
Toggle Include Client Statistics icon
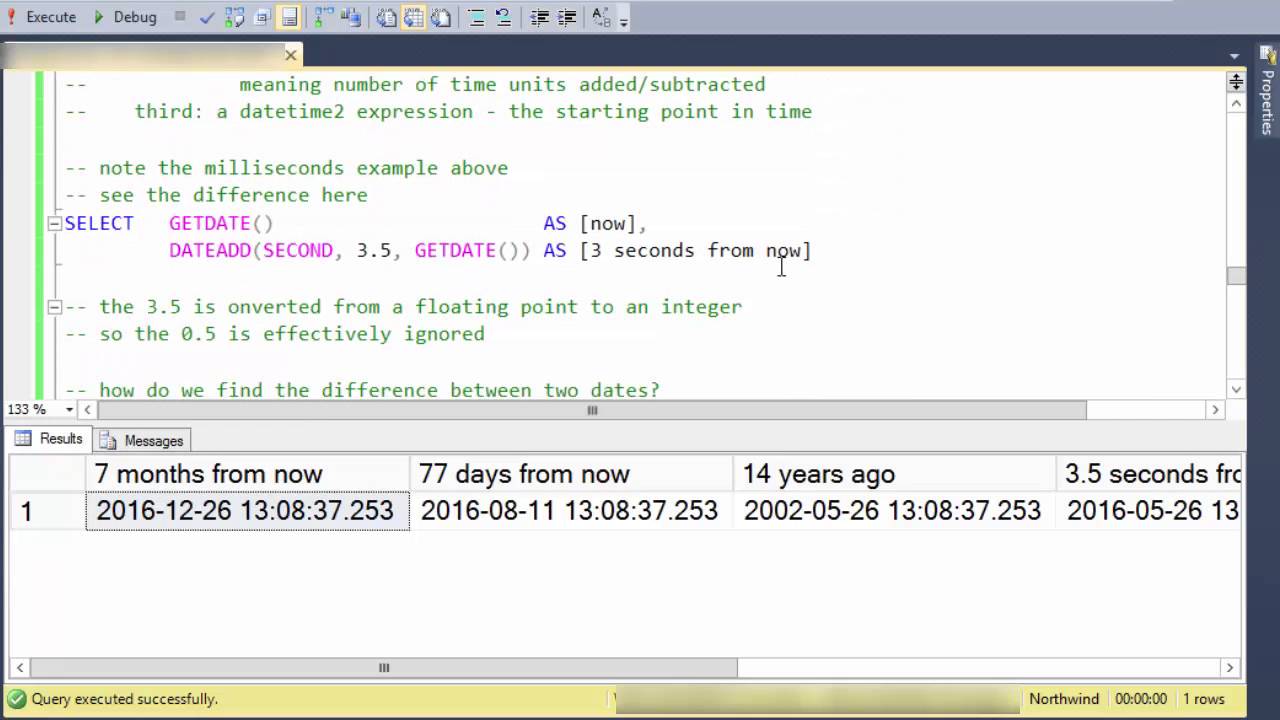click(350, 17)
